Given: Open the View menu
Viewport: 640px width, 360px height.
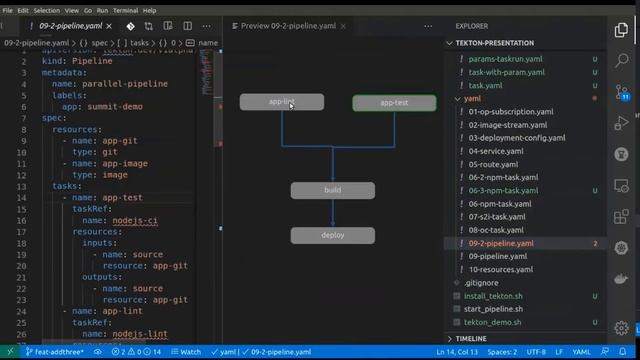Looking at the screenshot, I should pyautogui.click(x=71, y=11).
